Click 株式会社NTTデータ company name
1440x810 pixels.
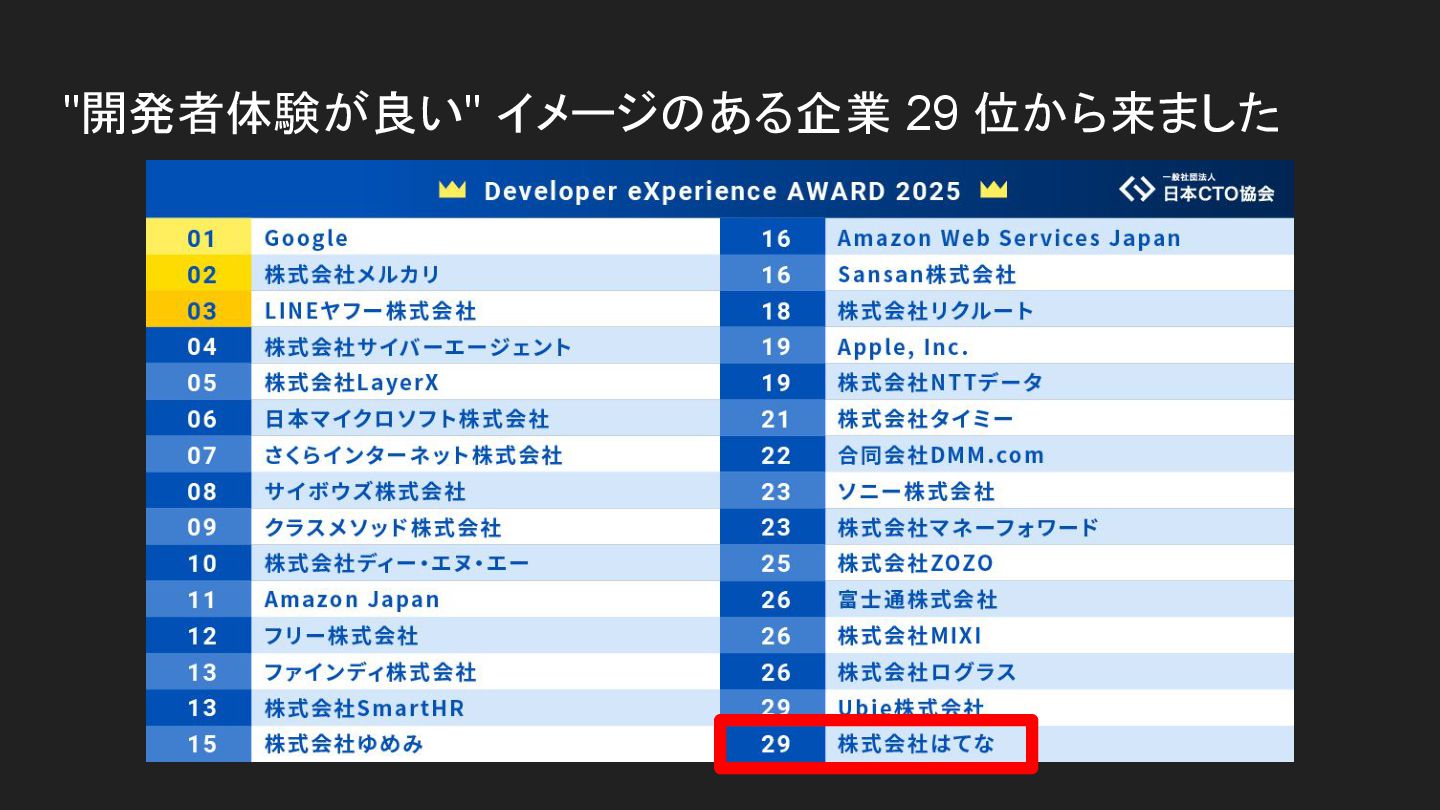coord(940,383)
